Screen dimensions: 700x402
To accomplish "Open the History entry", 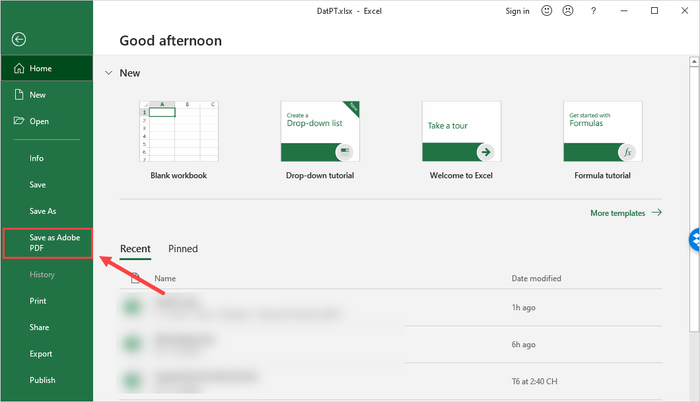I will (x=42, y=274).
